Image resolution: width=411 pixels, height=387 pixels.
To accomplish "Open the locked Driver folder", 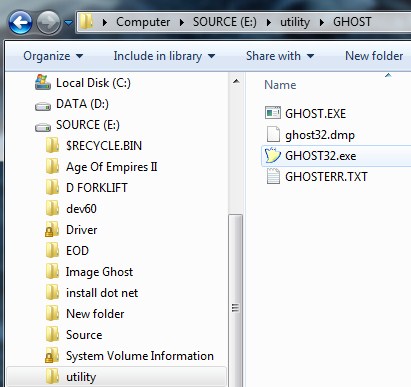I will [x=82, y=230].
